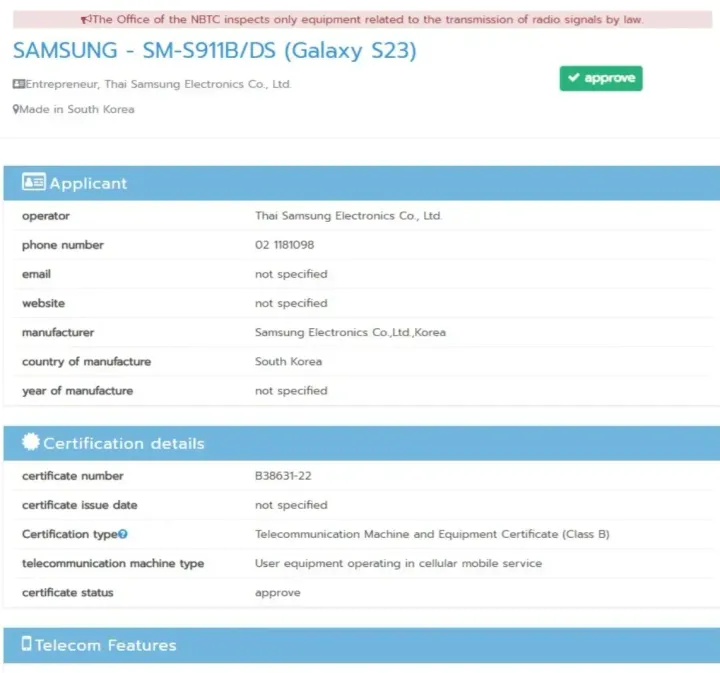Screen dimensions: 720x673
Task: Click the location pin icon before Made in South Korea
Action: [15, 110]
